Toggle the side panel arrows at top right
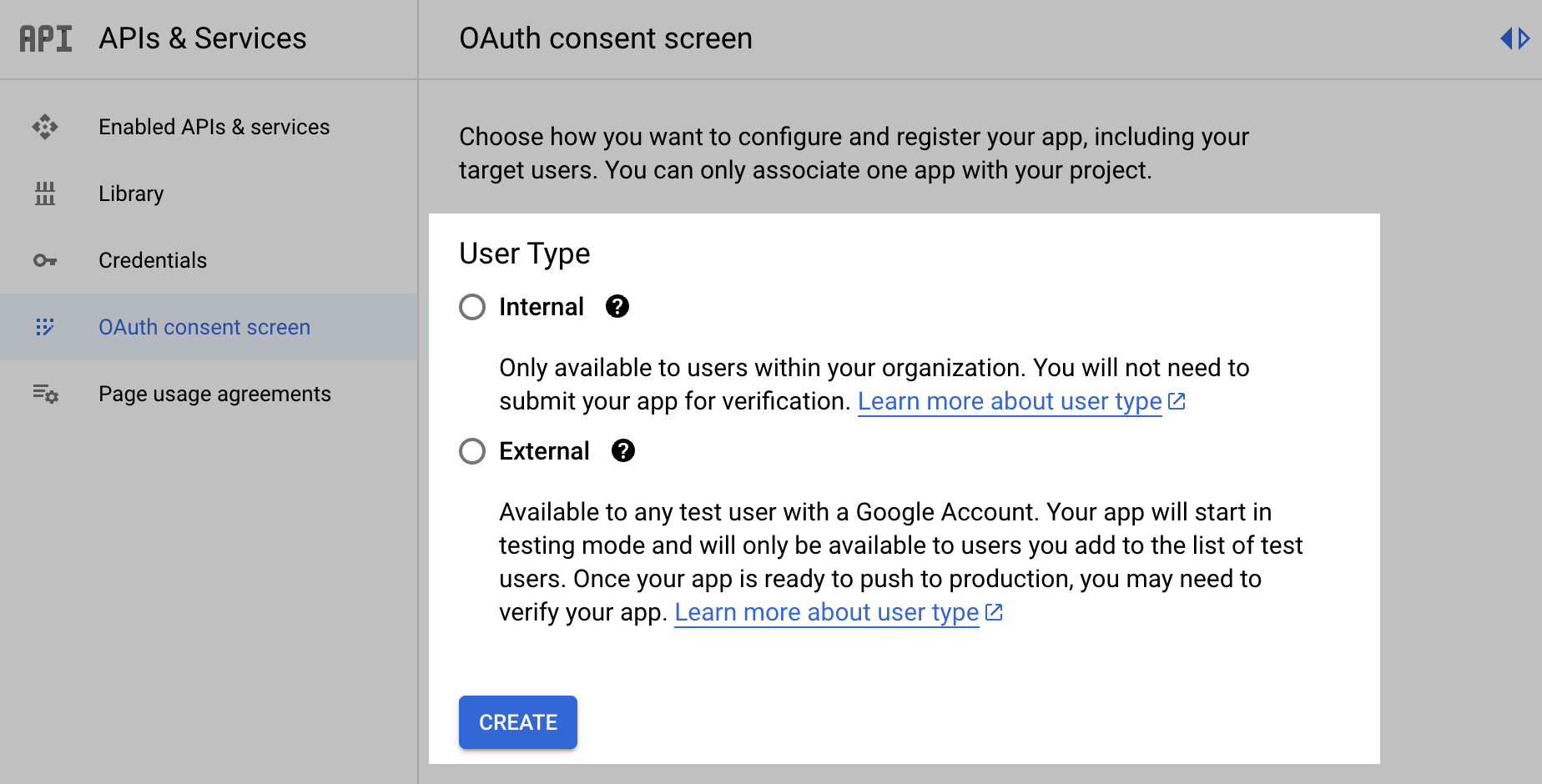The image size is (1542, 784). (x=1514, y=38)
